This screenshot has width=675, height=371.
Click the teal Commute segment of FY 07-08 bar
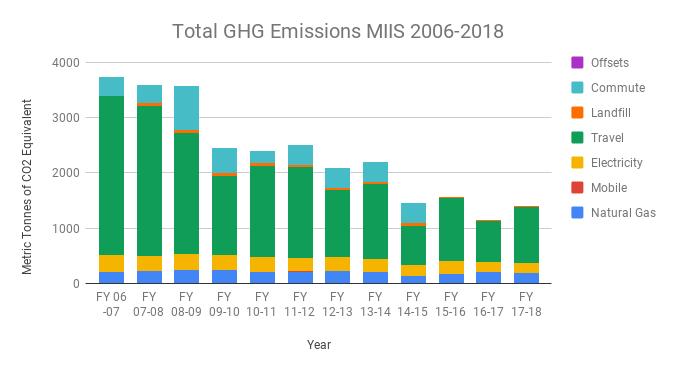click(149, 94)
